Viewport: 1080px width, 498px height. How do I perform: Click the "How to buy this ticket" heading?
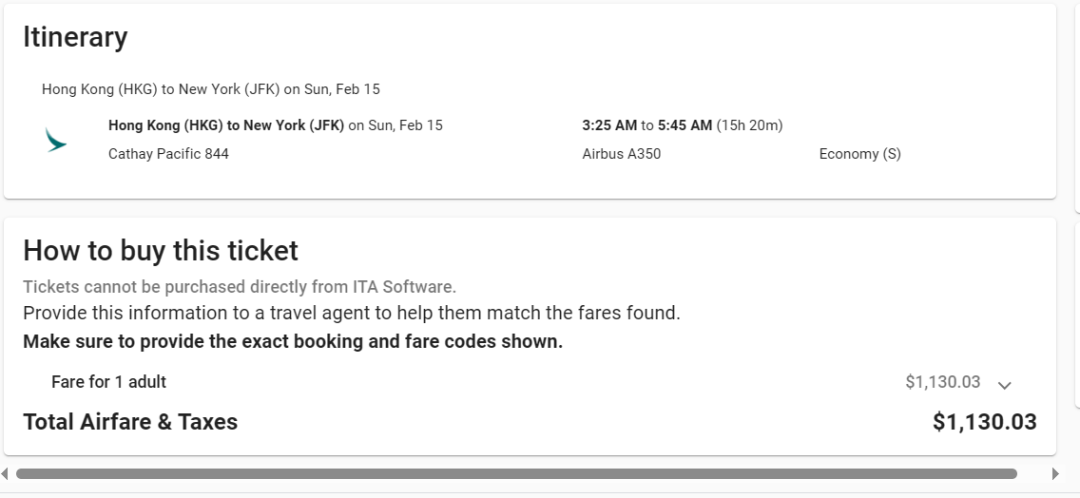tap(160, 250)
